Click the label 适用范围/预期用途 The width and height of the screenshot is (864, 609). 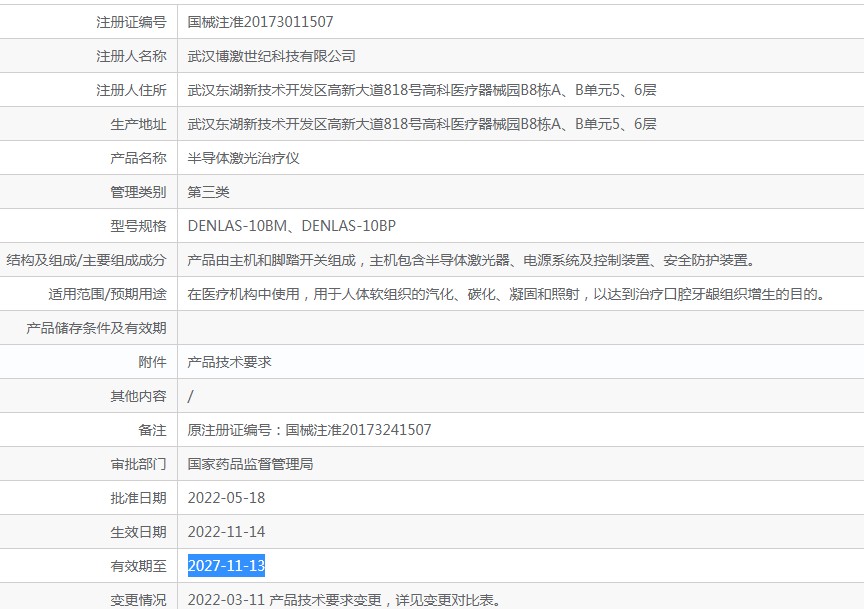tap(107, 294)
